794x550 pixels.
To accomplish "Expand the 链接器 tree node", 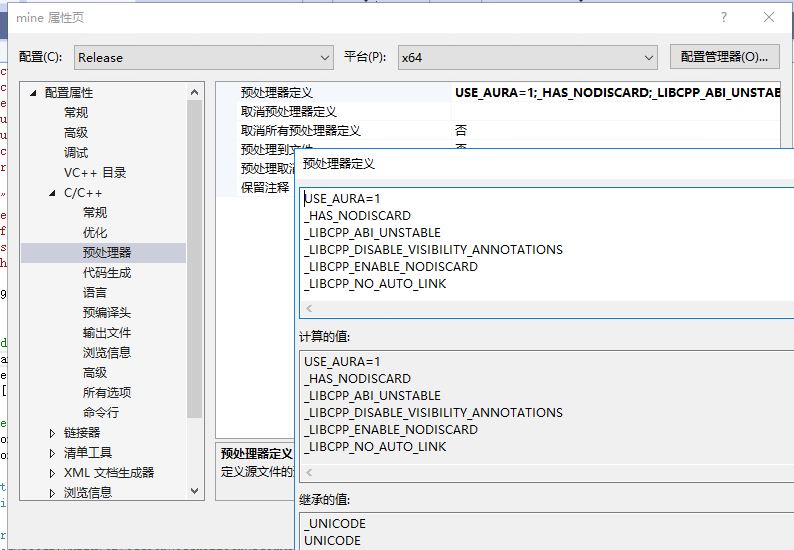I will pyautogui.click(x=52, y=433).
